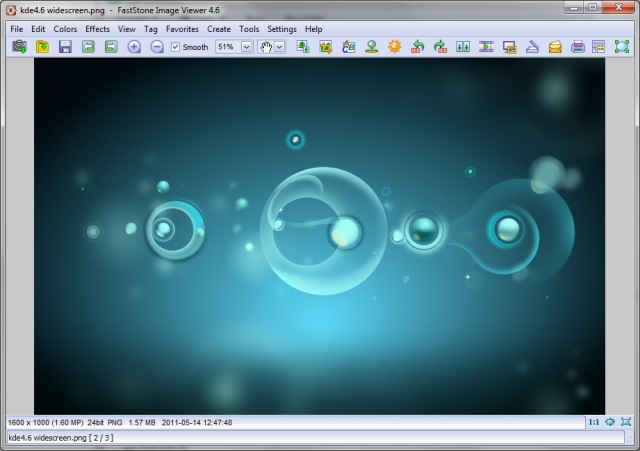Click the best fit status bar icon
Image resolution: width=640 pixels, height=451 pixels.
point(610,422)
